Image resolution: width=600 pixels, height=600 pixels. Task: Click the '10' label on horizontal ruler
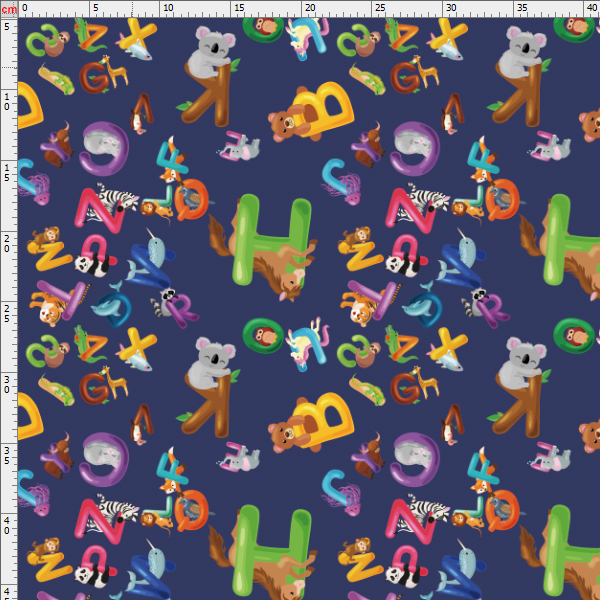[x=168, y=8]
